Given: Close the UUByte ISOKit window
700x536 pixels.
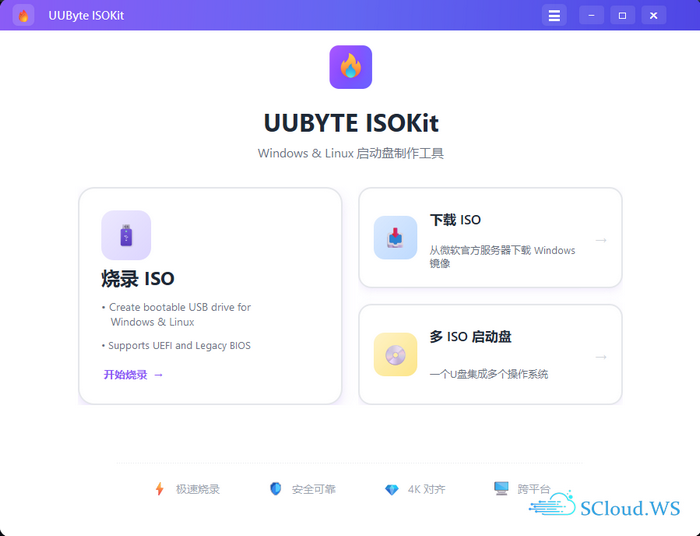Looking at the screenshot, I should [654, 15].
